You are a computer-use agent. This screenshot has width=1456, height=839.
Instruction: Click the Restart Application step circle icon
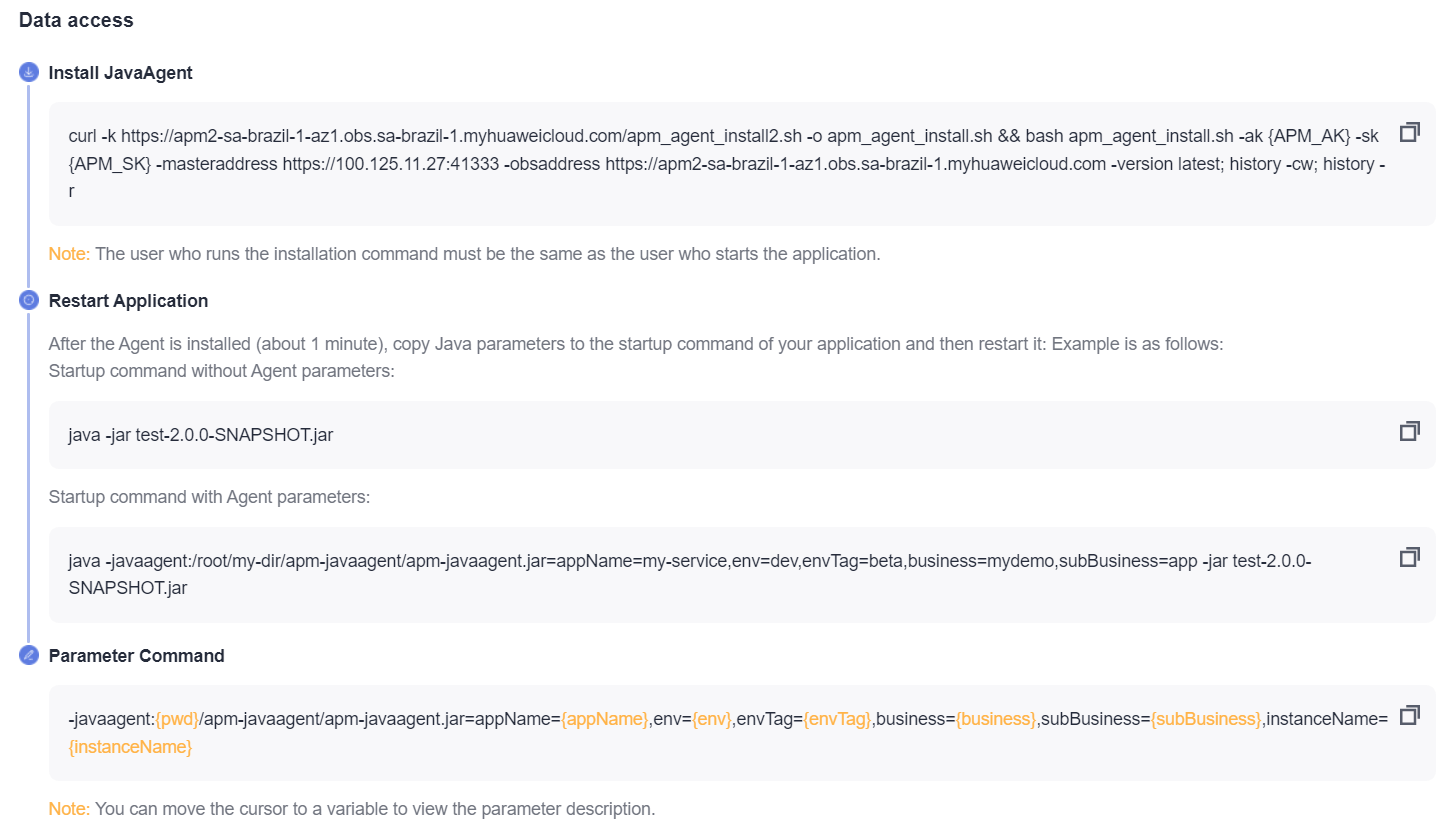tap(29, 300)
